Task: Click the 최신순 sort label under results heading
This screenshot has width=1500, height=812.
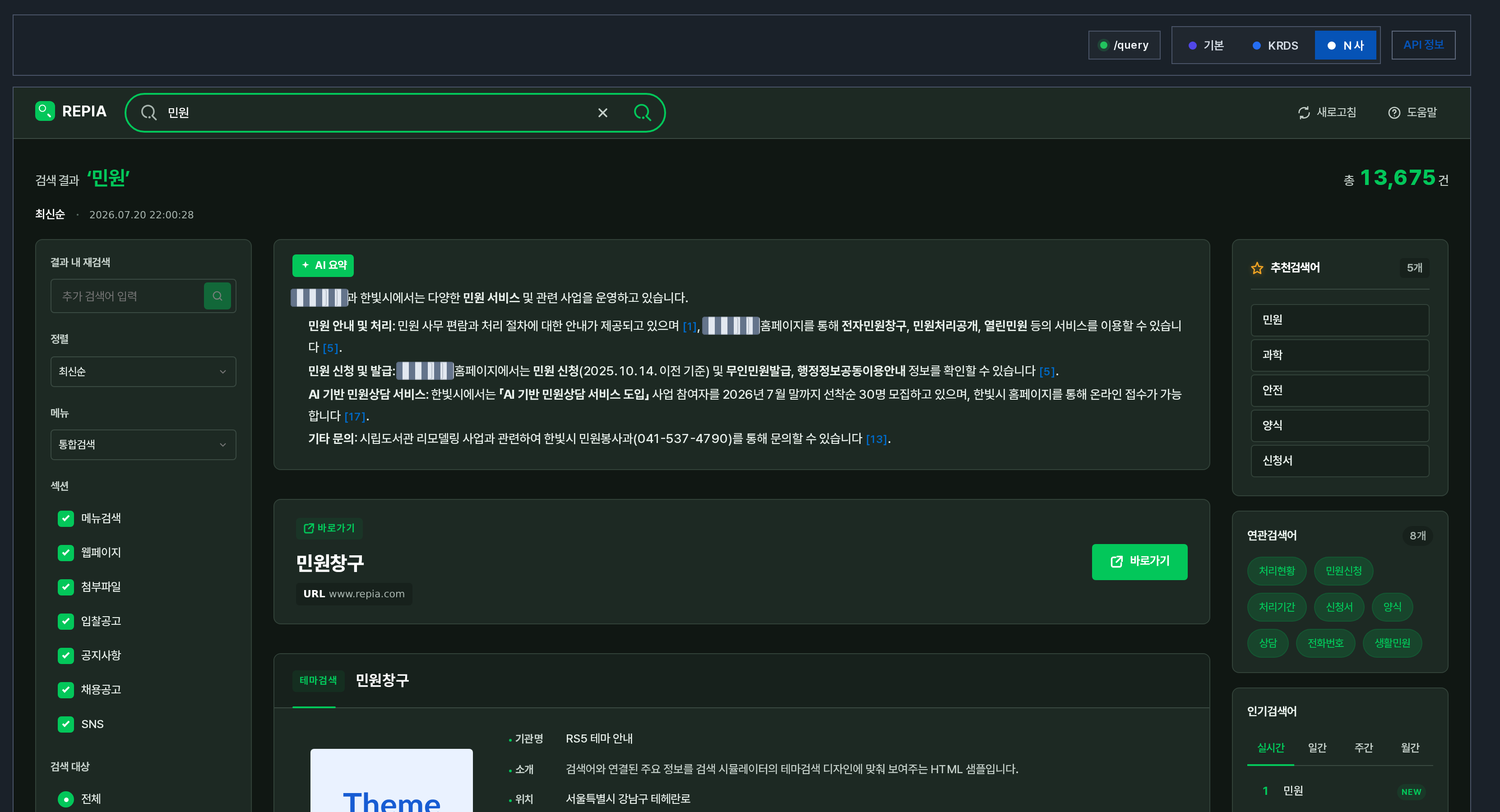Action: pos(50,214)
